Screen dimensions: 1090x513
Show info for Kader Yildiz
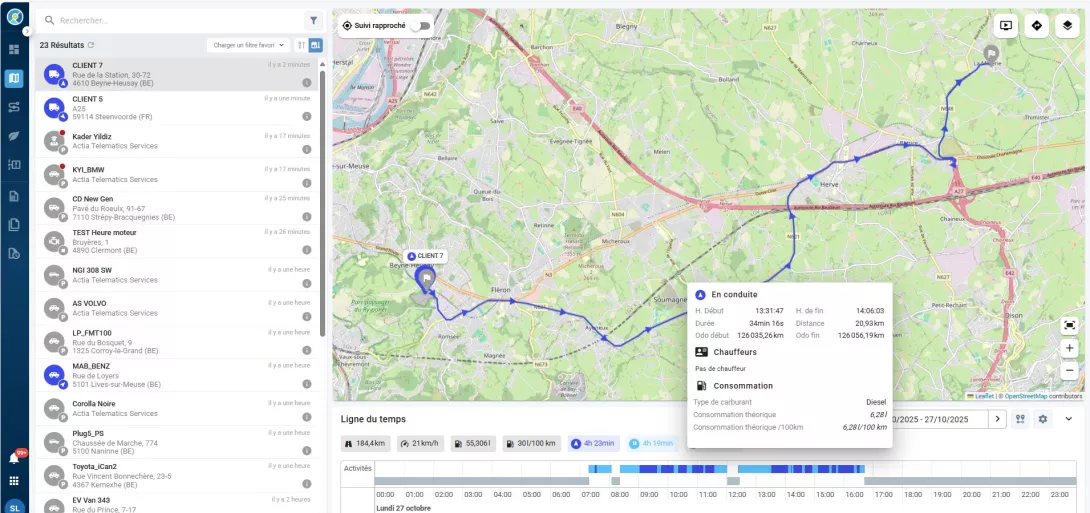click(x=307, y=149)
